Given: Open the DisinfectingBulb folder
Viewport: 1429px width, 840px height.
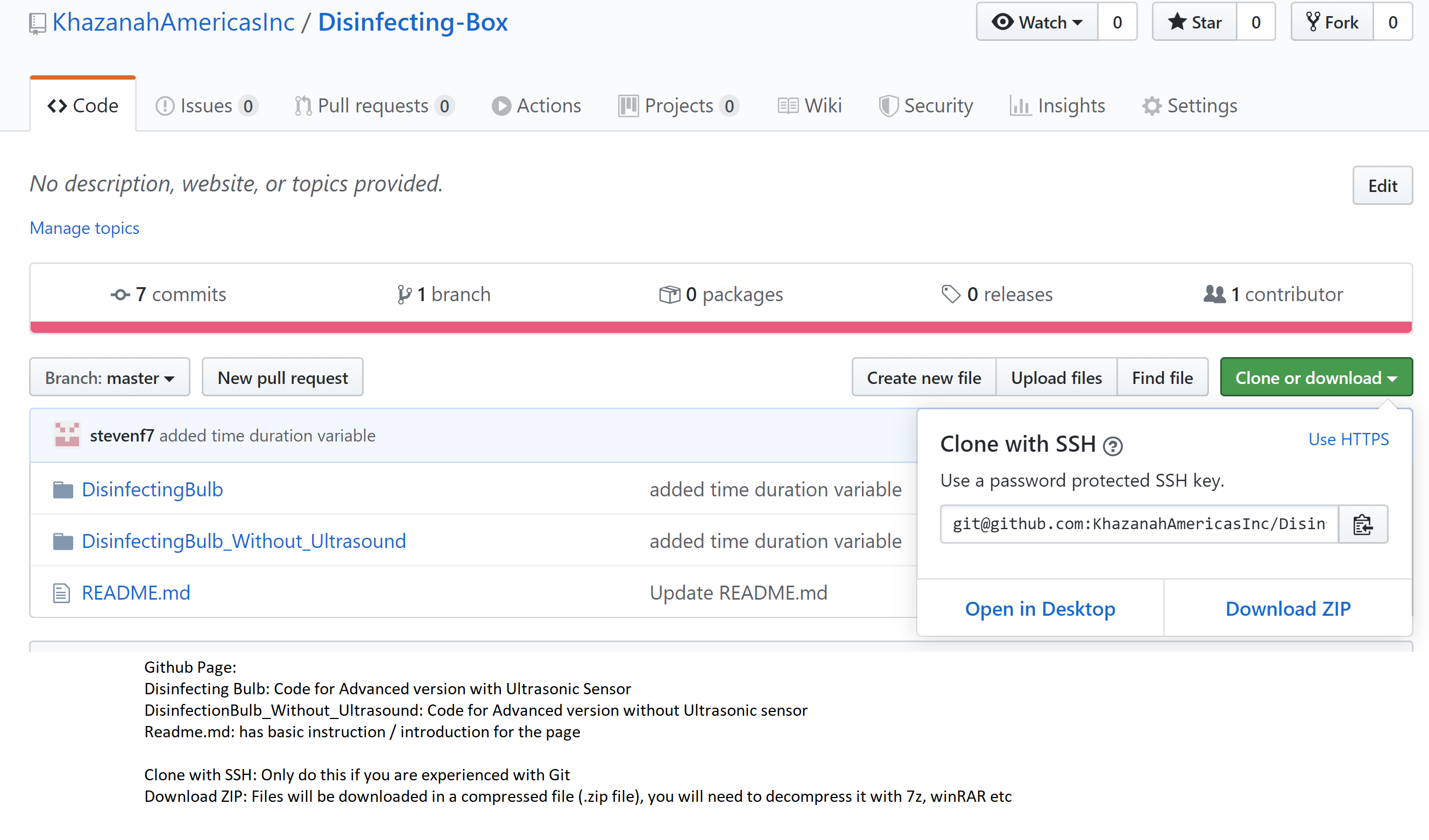Looking at the screenshot, I should [x=153, y=490].
